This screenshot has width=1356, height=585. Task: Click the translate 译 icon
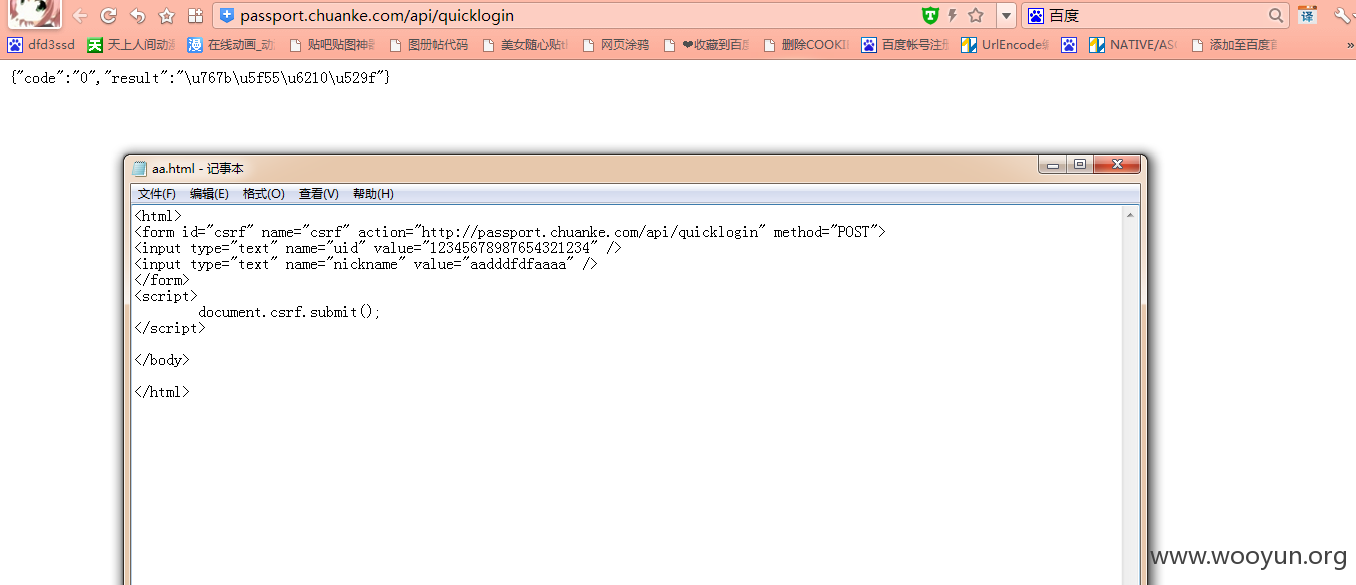(1308, 15)
